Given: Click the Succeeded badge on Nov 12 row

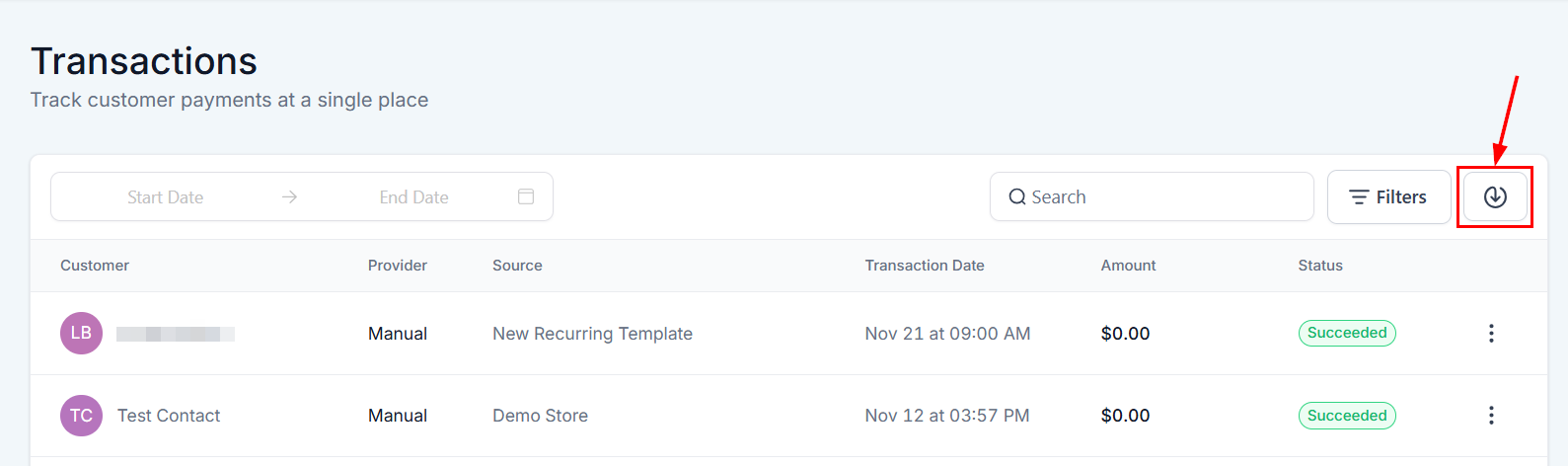Looking at the screenshot, I should pos(1347,416).
